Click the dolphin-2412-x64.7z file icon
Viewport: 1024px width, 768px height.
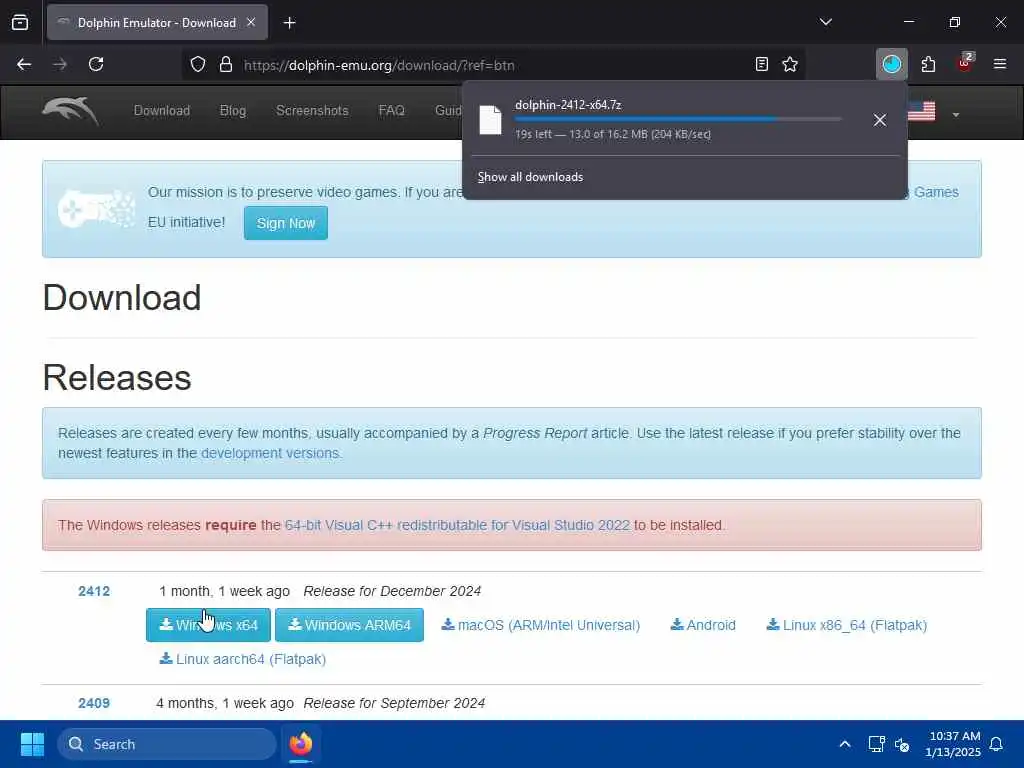pyautogui.click(x=490, y=120)
